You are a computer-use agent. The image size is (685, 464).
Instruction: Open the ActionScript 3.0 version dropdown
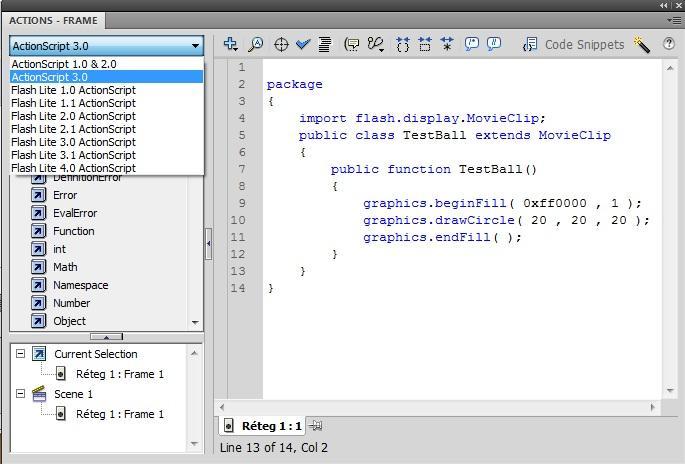(107, 46)
